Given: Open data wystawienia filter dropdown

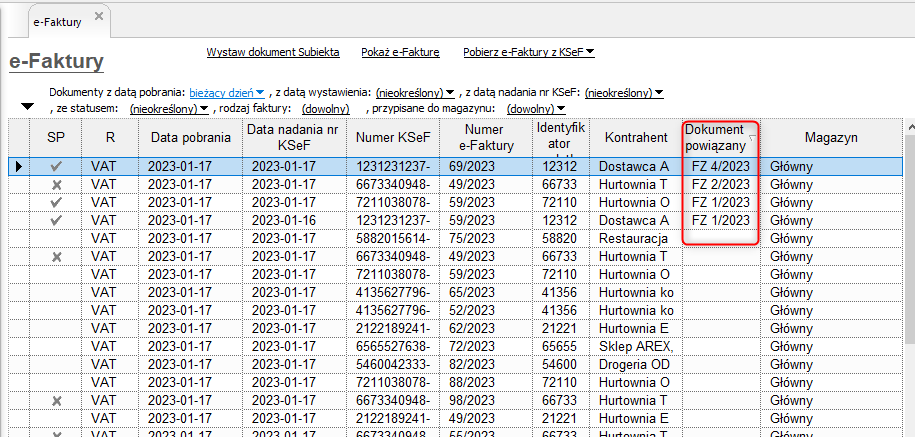Looking at the screenshot, I should tap(415, 93).
